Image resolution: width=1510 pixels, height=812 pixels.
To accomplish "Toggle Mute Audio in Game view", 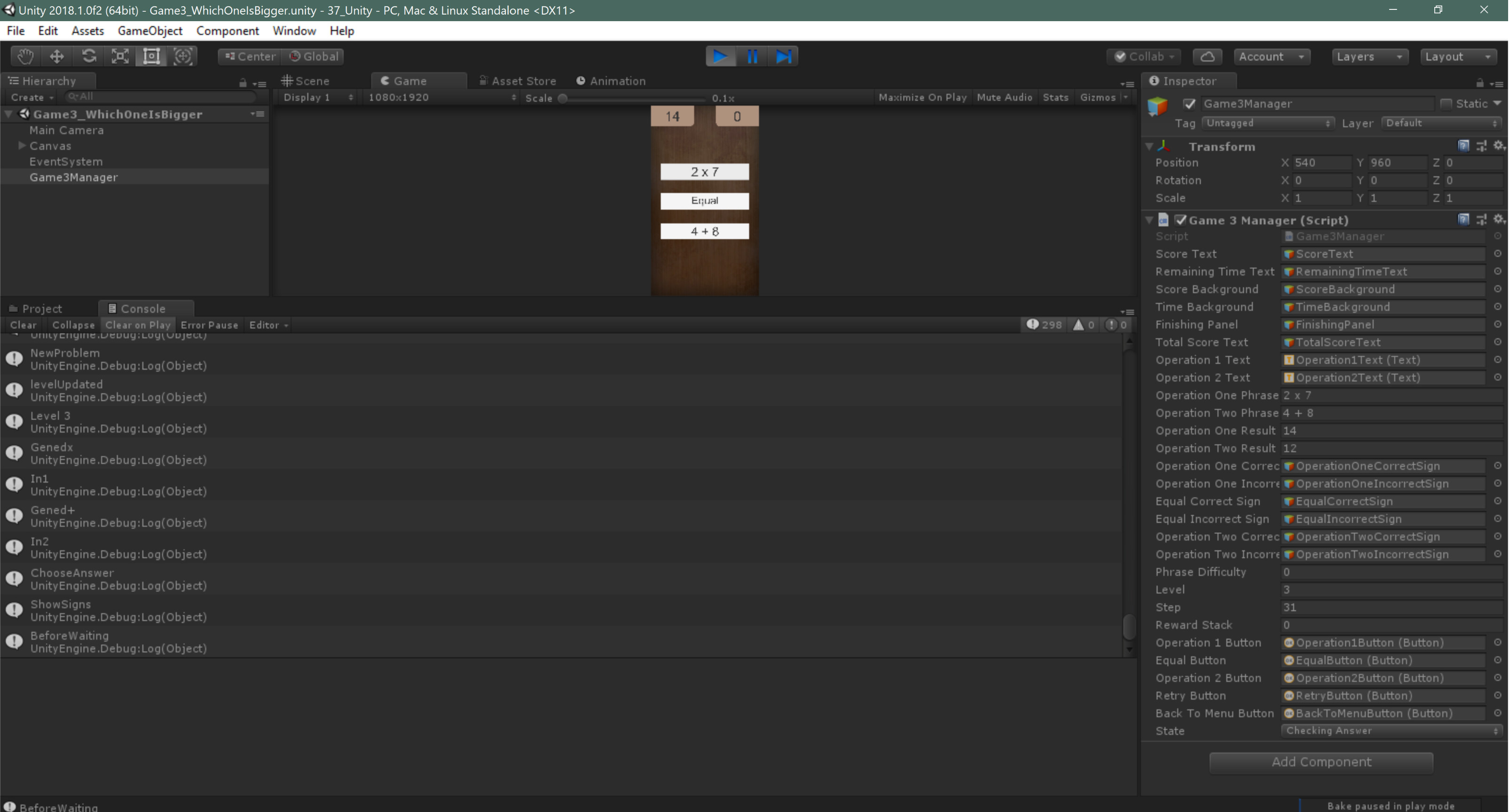I will (1004, 97).
